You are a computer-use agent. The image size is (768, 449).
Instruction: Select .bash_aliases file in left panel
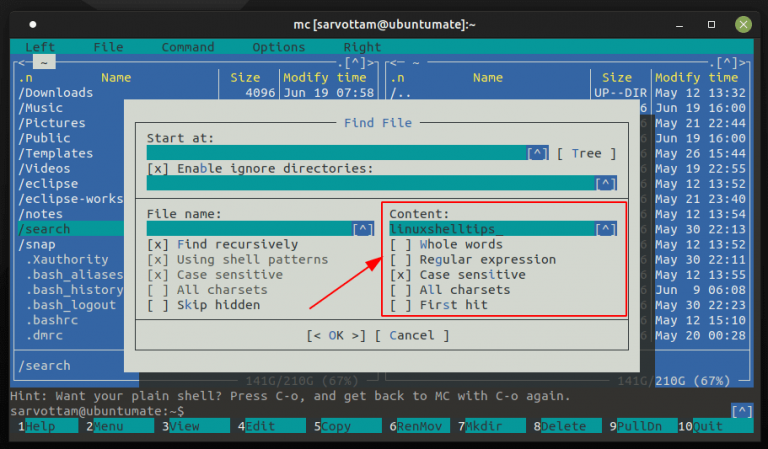tap(74, 275)
